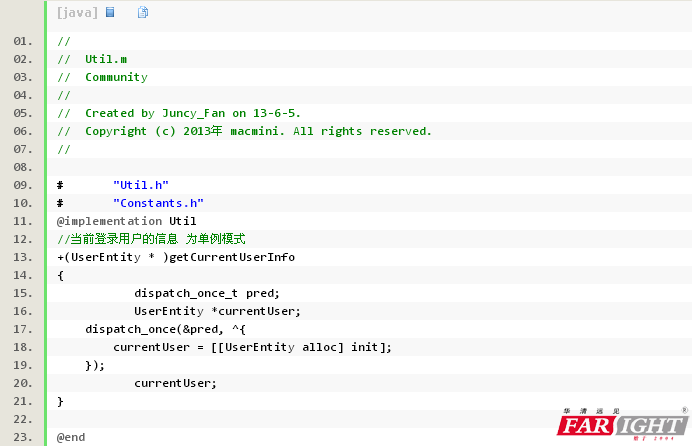This screenshot has height=446, width=697.
Task: Click line number 12 in gutter
Action: pos(24,239)
